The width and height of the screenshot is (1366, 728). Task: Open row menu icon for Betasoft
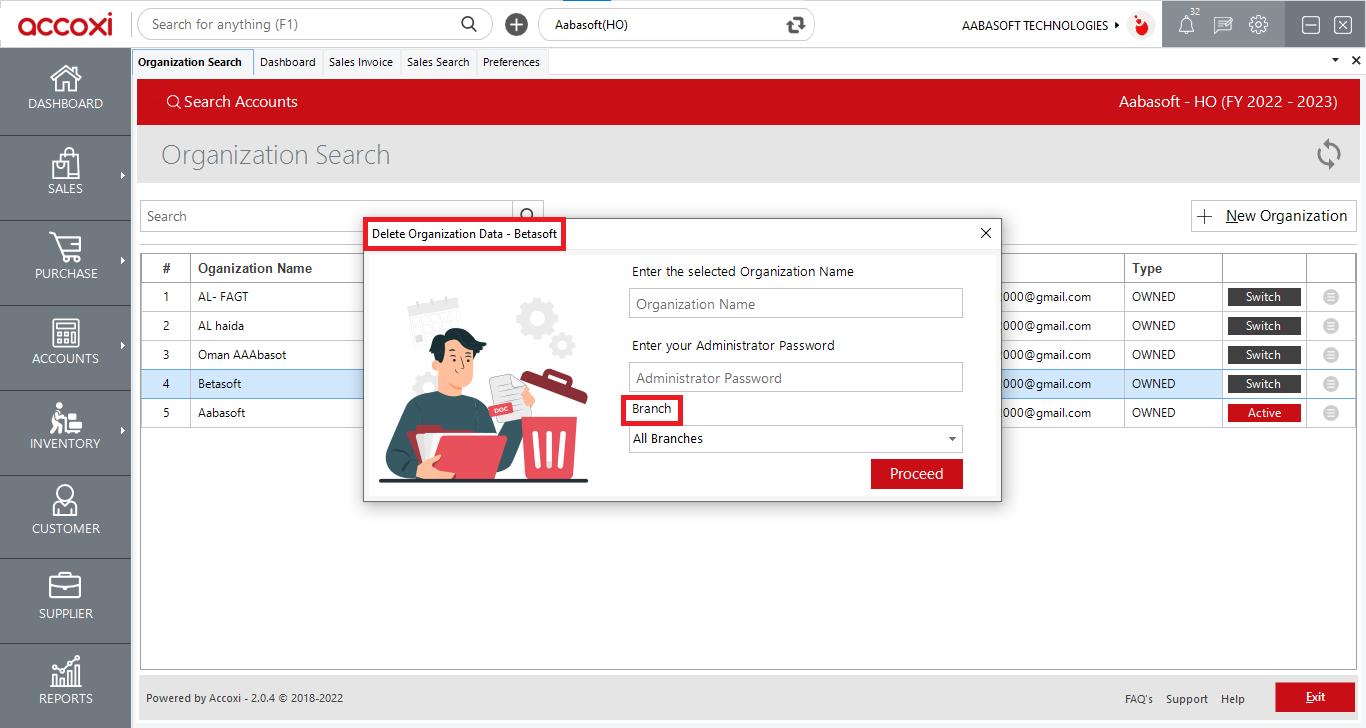click(x=1331, y=384)
